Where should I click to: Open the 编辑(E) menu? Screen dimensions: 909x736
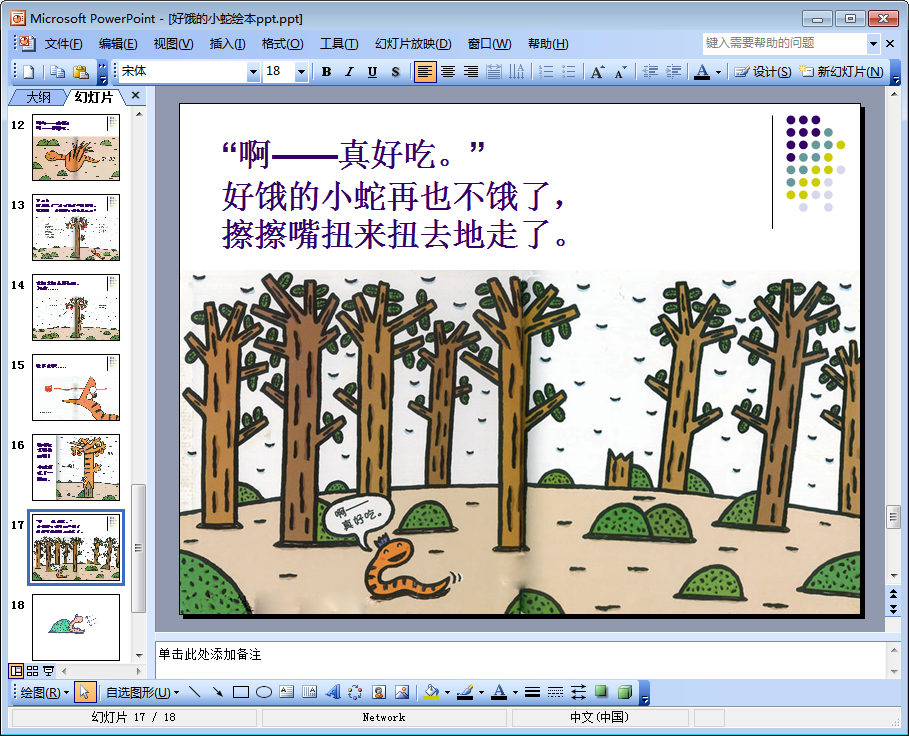coord(118,44)
